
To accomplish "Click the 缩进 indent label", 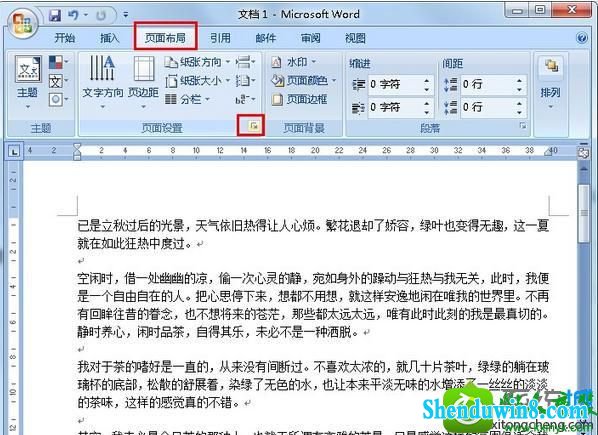I will (360, 63).
